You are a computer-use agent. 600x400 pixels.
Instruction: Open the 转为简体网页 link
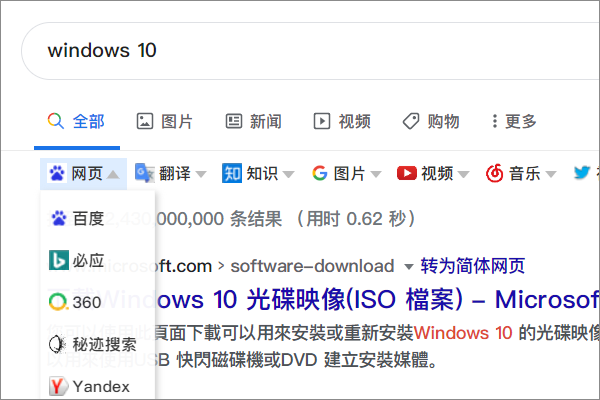click(x=473, y=266)
